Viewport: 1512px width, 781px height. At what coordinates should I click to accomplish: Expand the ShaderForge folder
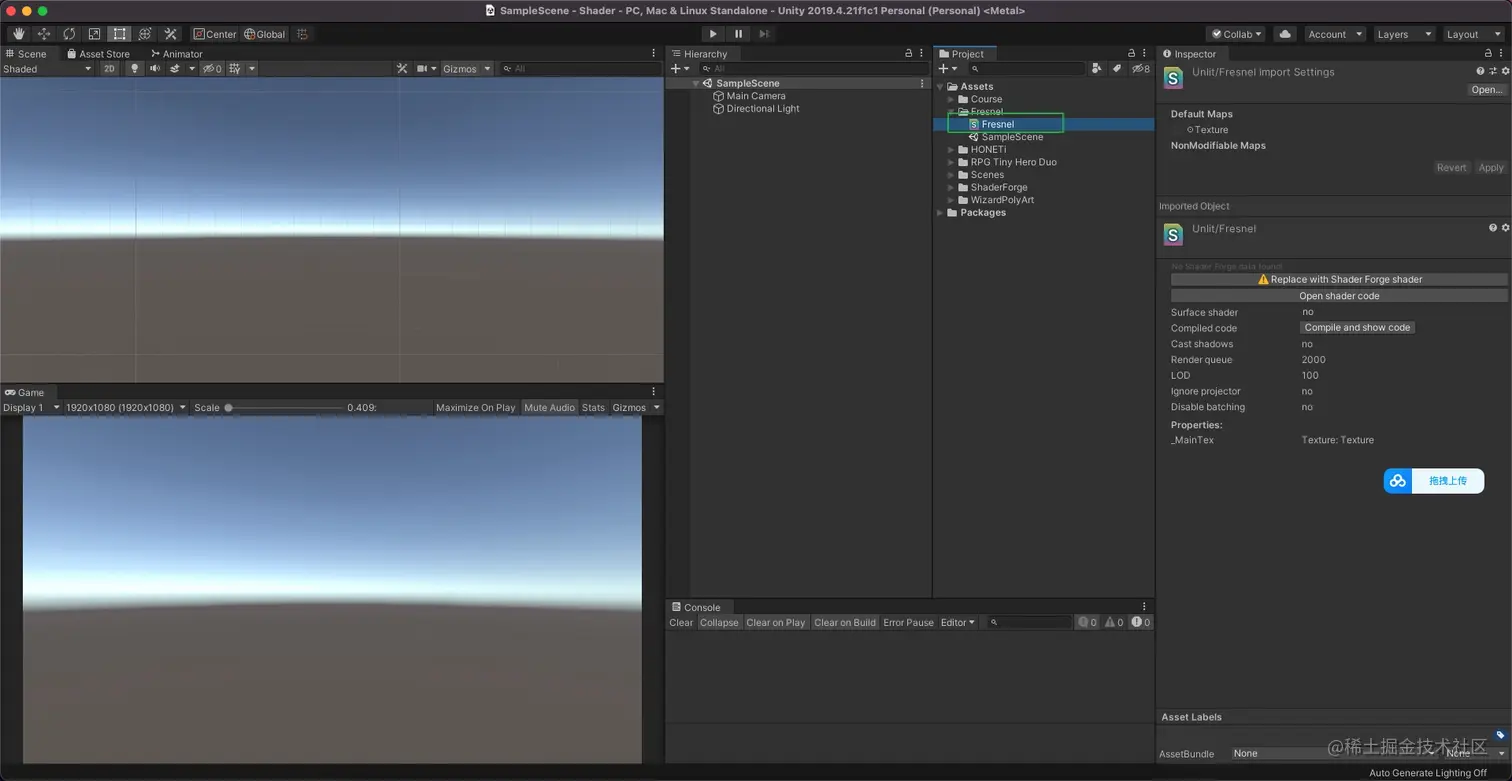(951, 188)
